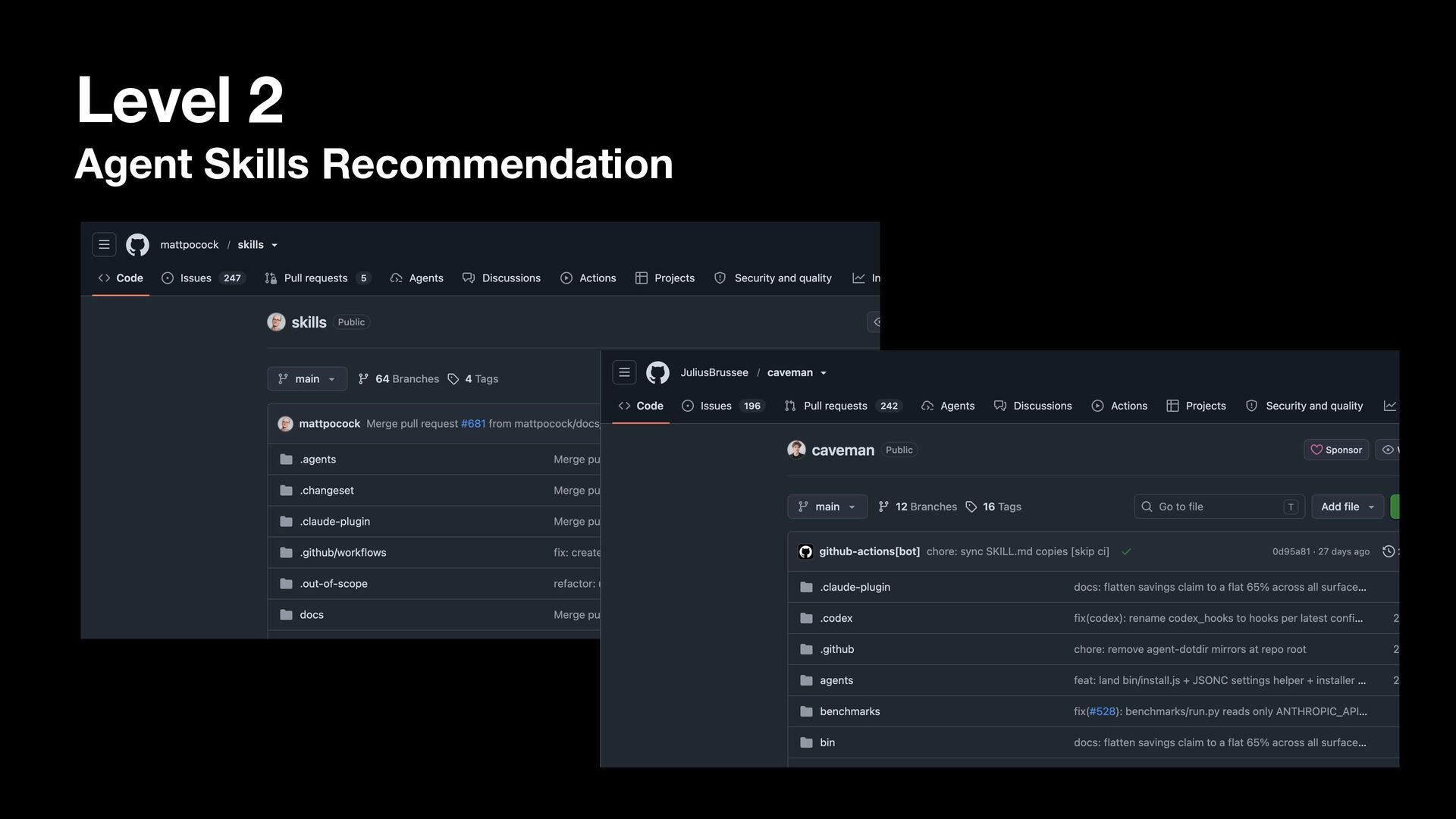1456x819 pixels.
Task: Click 'chore: remove agent-dotdir mirrors' commit message
Action: point(1190,649)
